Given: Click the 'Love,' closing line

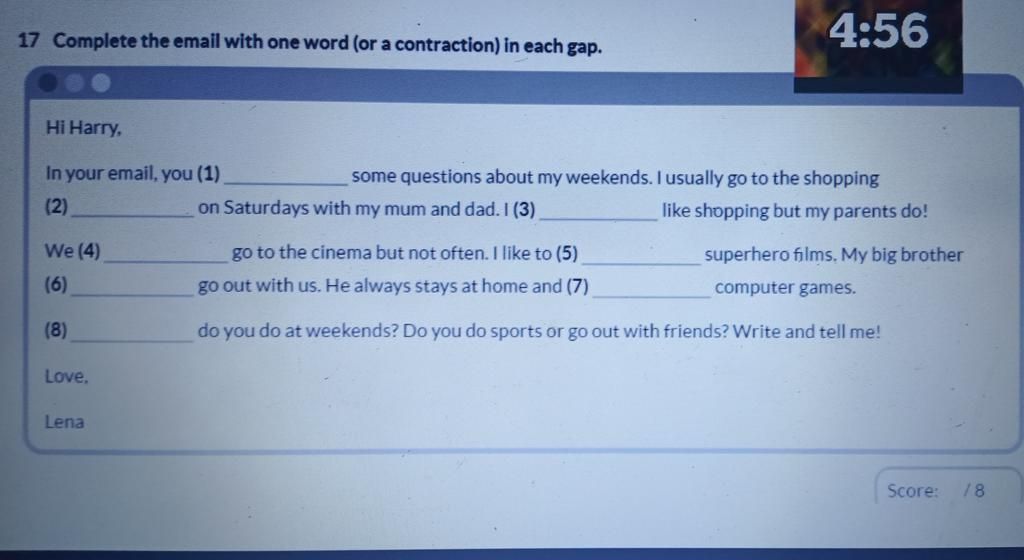Looking at the screenshot, I should [x=66, y=377].
